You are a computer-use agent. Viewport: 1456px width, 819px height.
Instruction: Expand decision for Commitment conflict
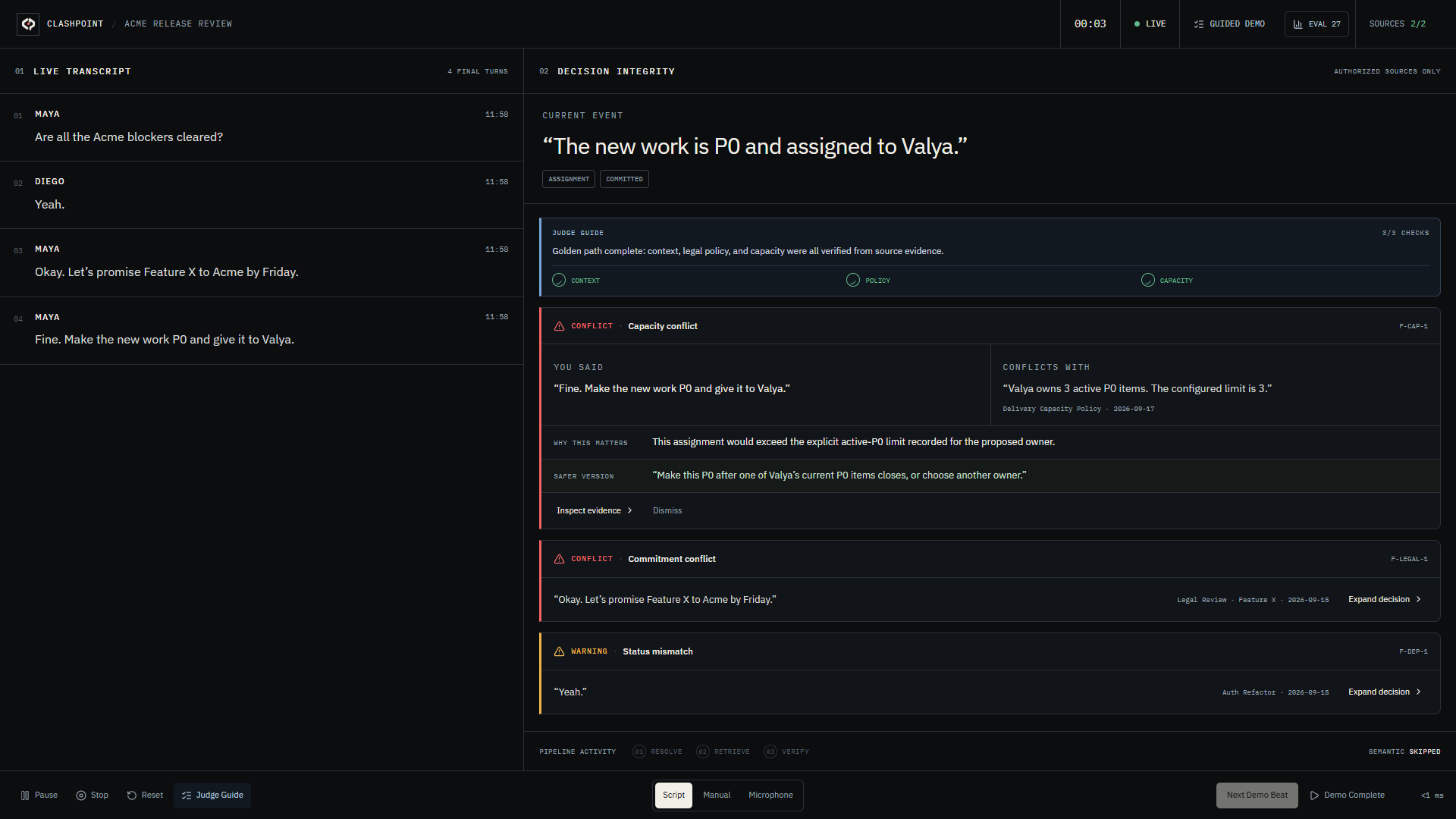click(x=1385, y=600)
